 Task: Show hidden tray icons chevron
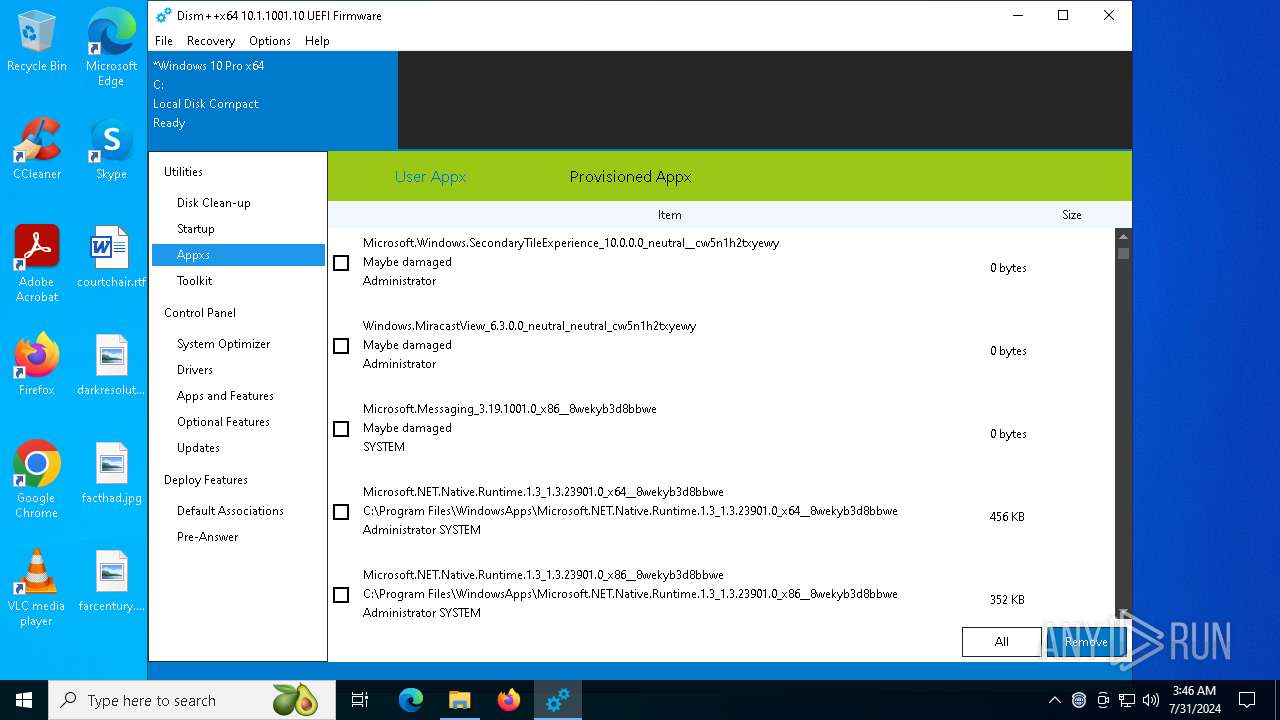click(x=1054, y=700)
